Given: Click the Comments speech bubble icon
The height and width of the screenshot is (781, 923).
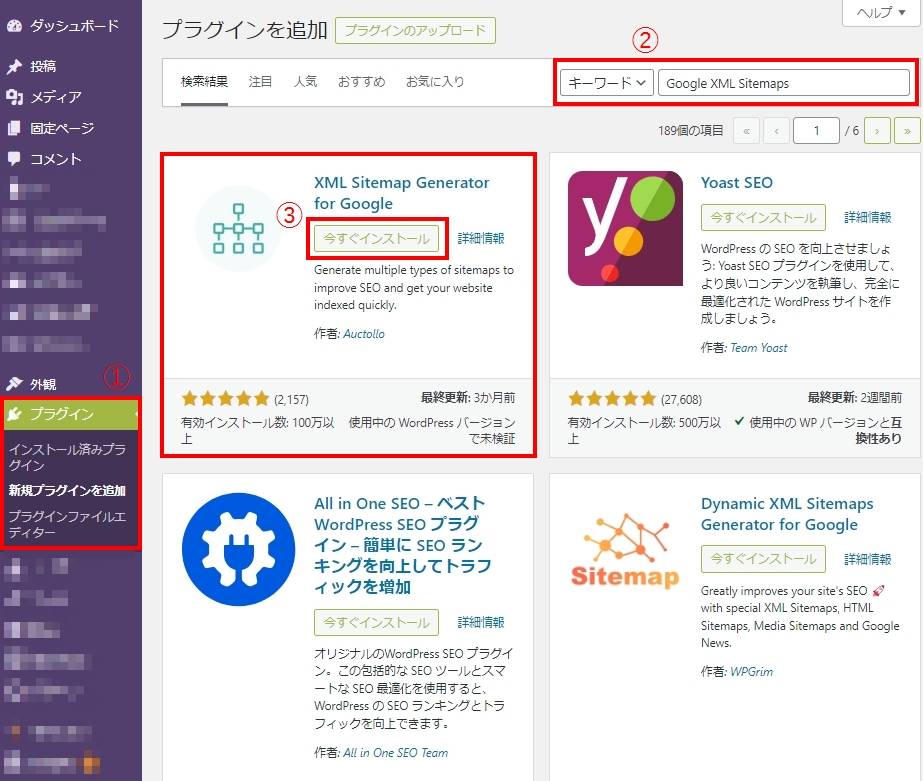Looking at the screenshot, I should pyautogui.click(x=14, y=159).
